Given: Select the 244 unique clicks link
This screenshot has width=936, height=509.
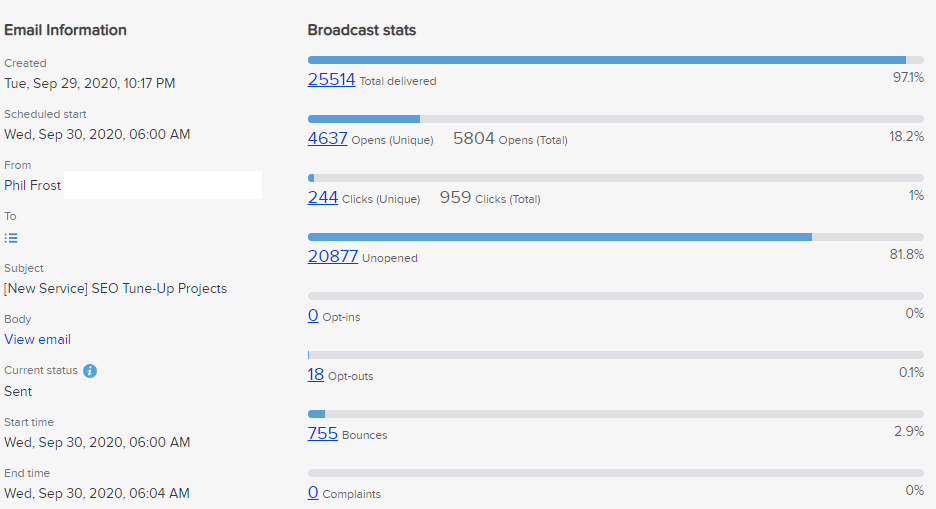Looking at the screenshot, I should click(323, 198).
